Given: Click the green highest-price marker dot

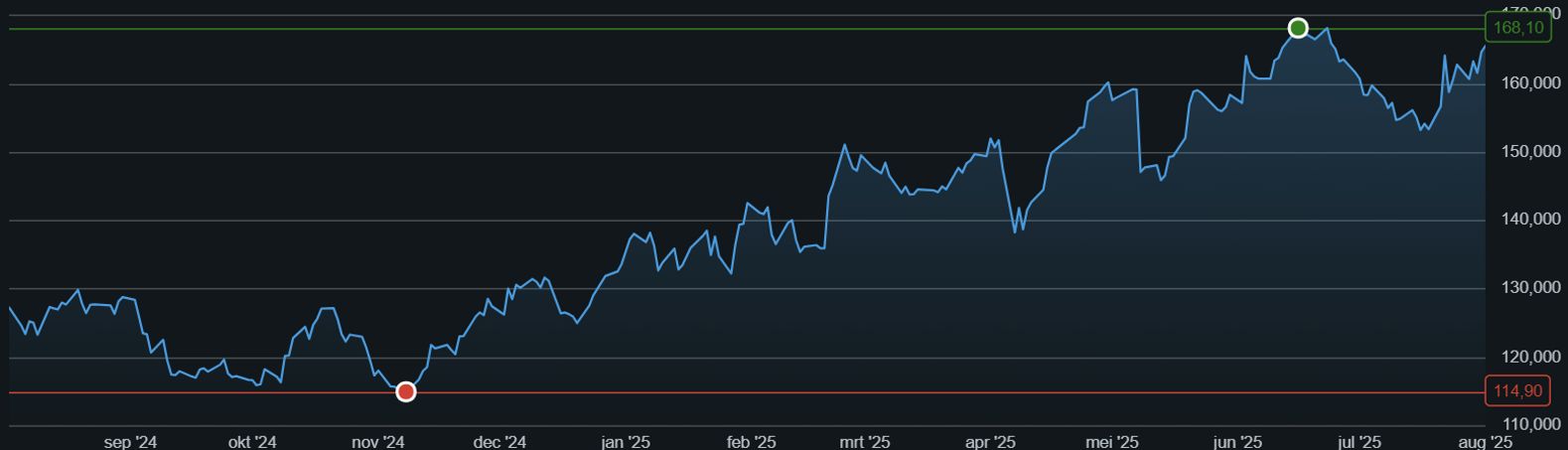Looking at the screenshot, I should click(1298, 28).
